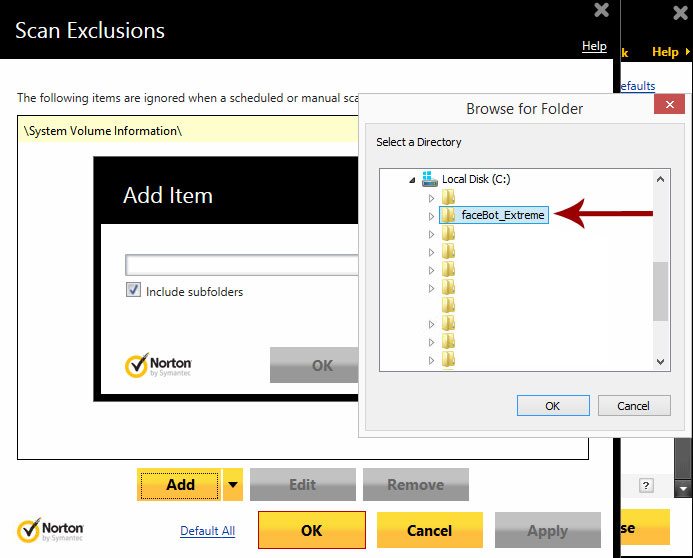The width and height of the screenshot is (693, 558).
Task: Open Help link in Scan Exclusions header
Action: (594, 46)
